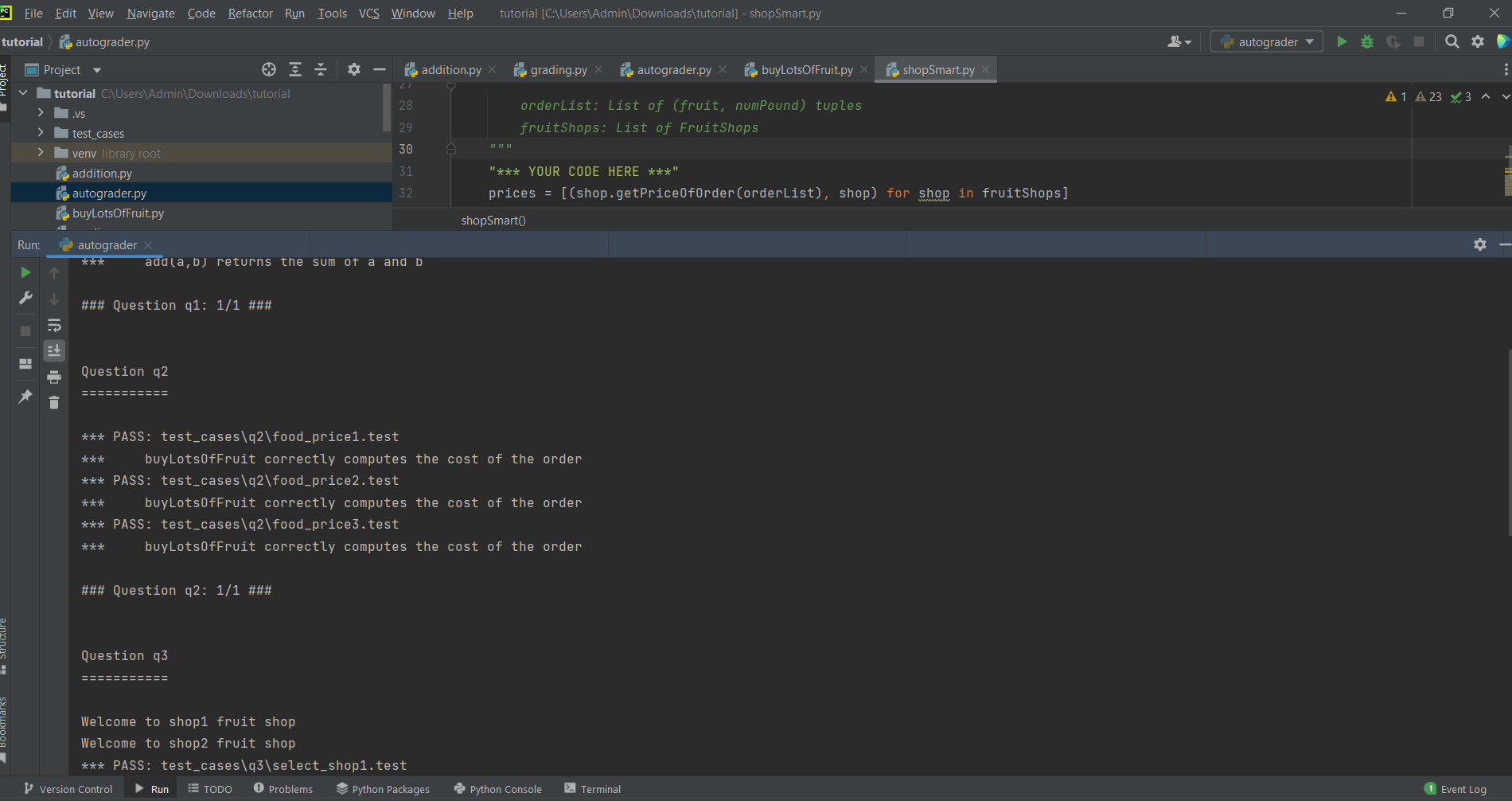Rerun the autograder from the Run panel
The height and width of the screenshot is (801, 1512).
click(x=25, y=272)
